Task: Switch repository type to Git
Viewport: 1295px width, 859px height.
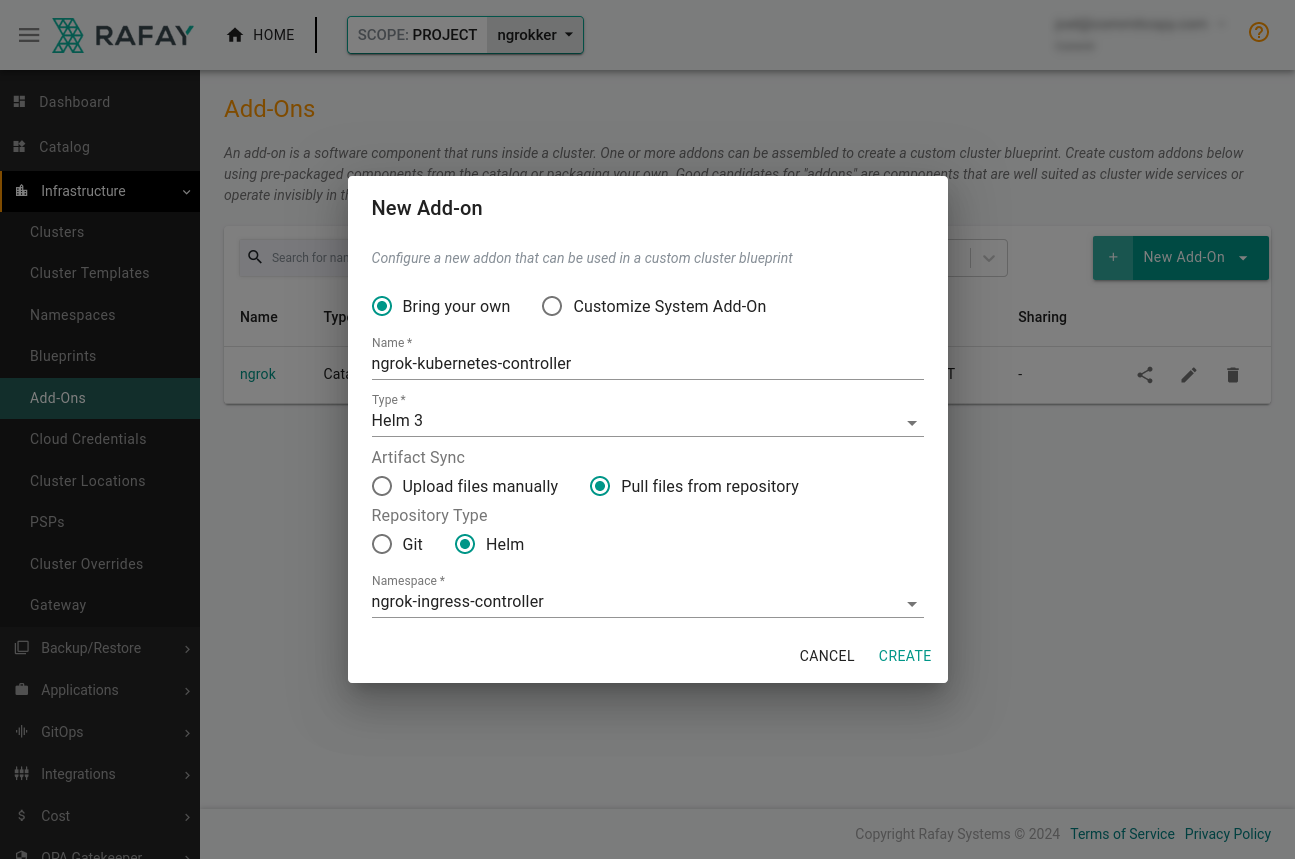Action: [x=382, y=544]
